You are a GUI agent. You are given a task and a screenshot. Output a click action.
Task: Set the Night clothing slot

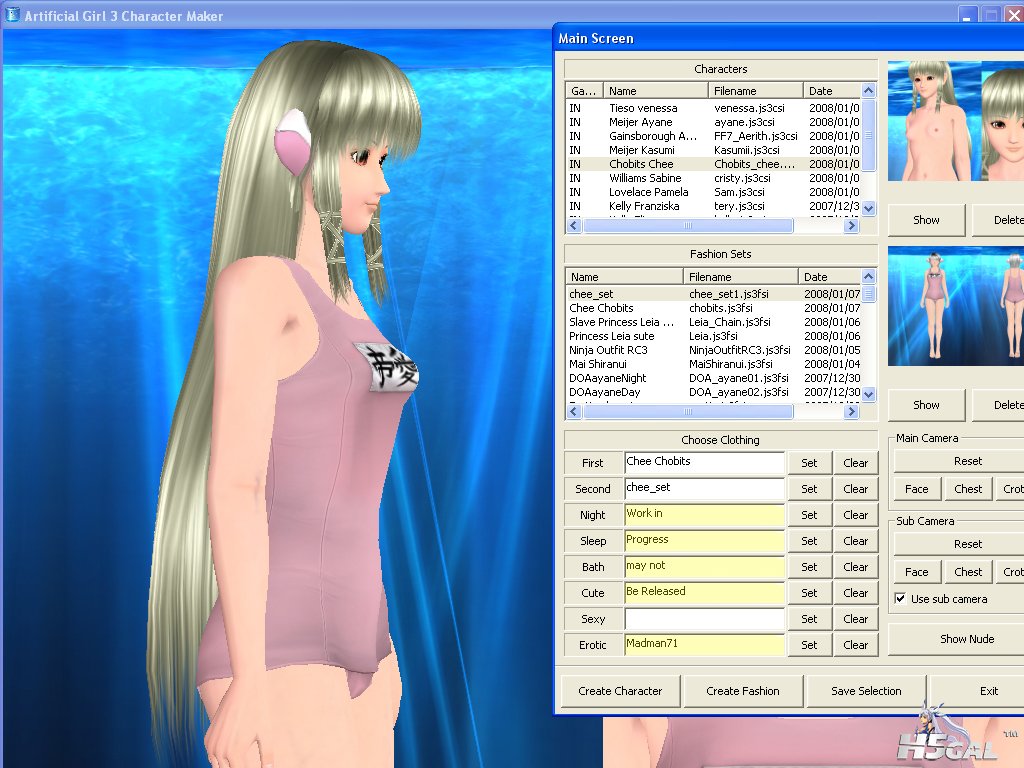(x=809, y=515)
